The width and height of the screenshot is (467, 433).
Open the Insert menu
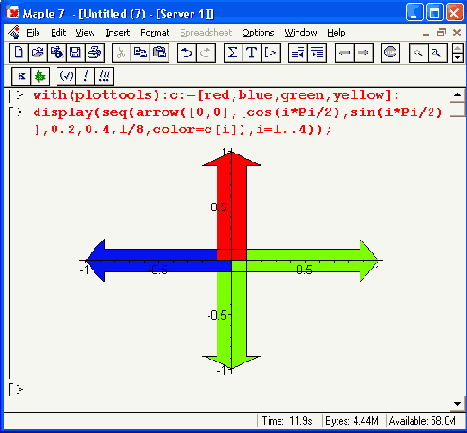pos(118,33)
